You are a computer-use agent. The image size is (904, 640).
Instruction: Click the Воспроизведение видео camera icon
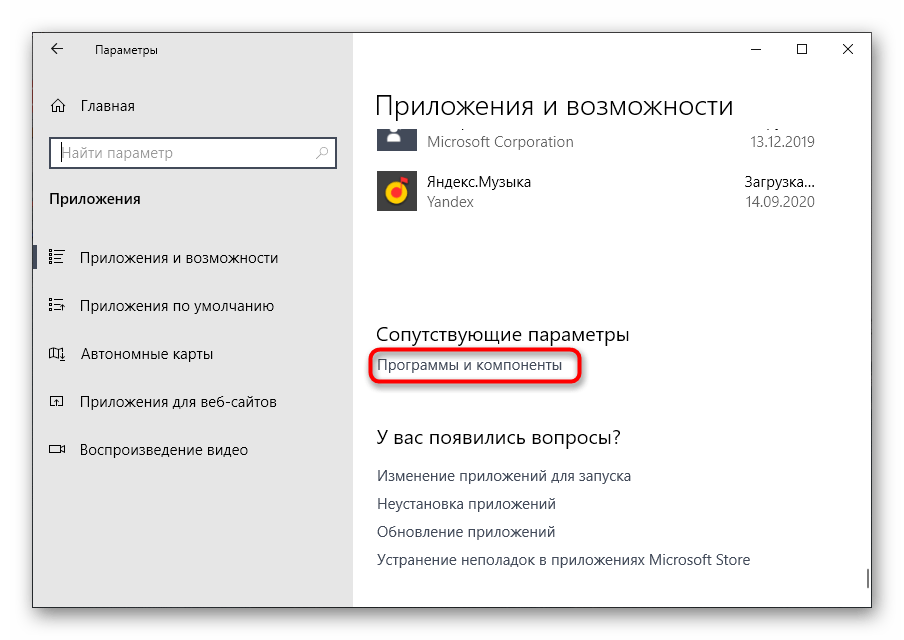[57, 450]
